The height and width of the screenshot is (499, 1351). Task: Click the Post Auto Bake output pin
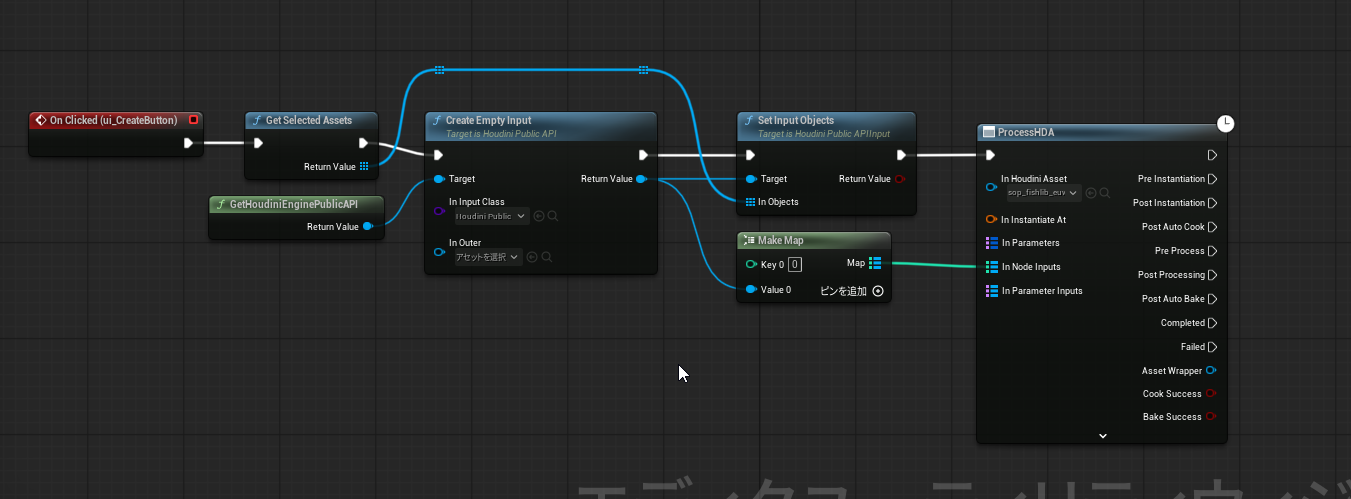pos(1212,299)
